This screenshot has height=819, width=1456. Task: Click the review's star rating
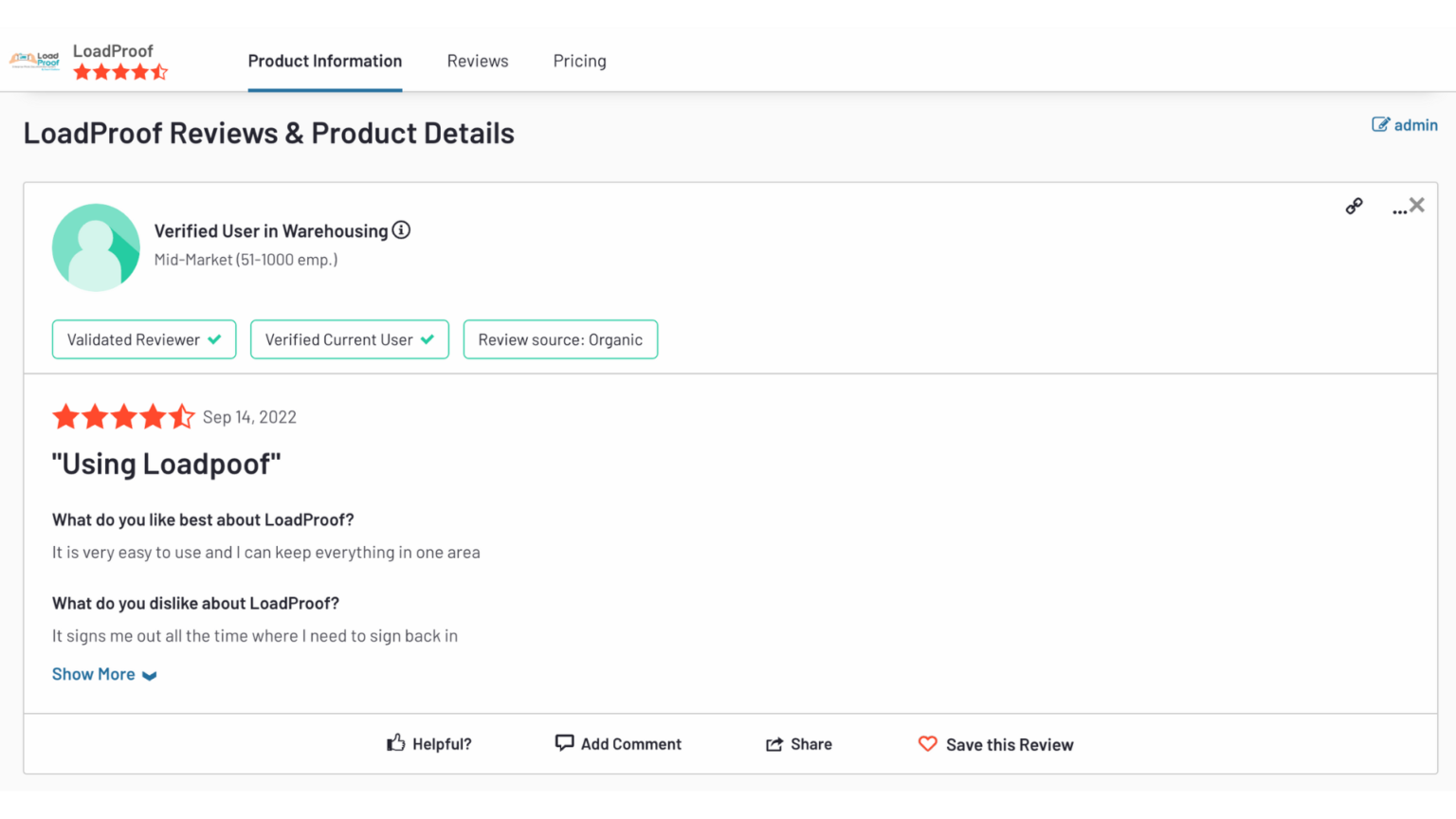(x=123, y=416)
